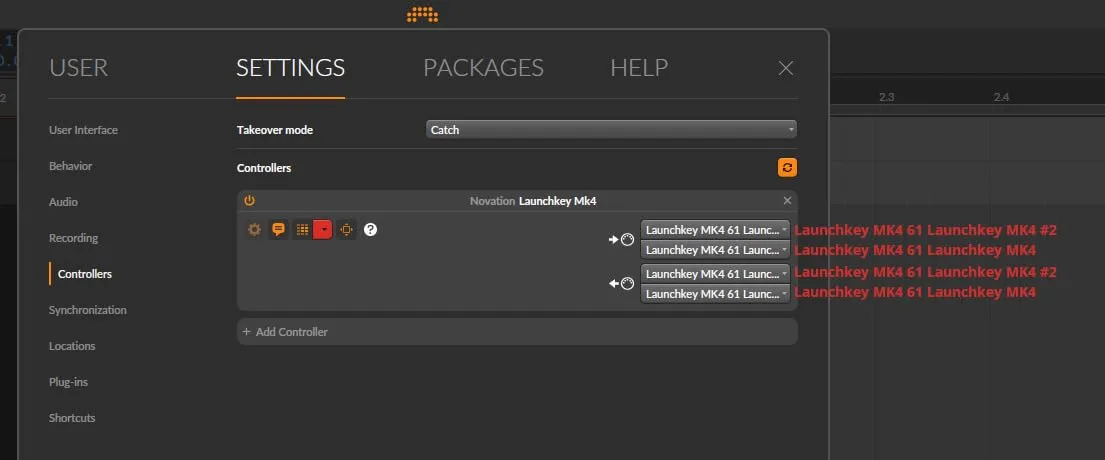Open the Takeover mode dropdown
Image resolution: width=1105 pixels, height=460 pixels.
coord(610,130)
